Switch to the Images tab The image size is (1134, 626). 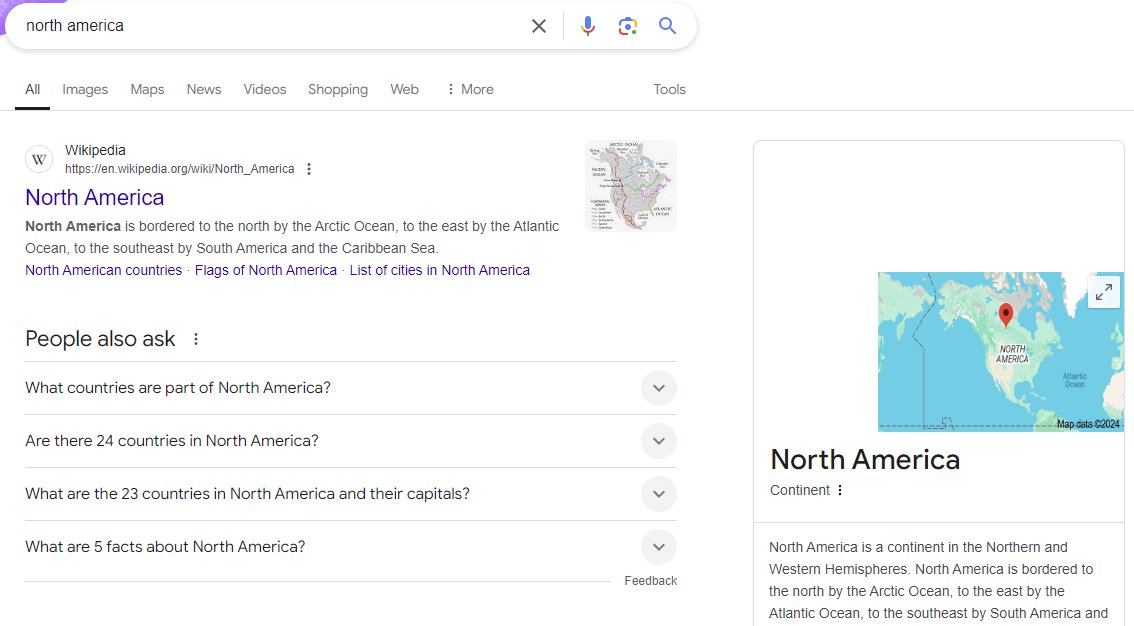coord(85,89)
